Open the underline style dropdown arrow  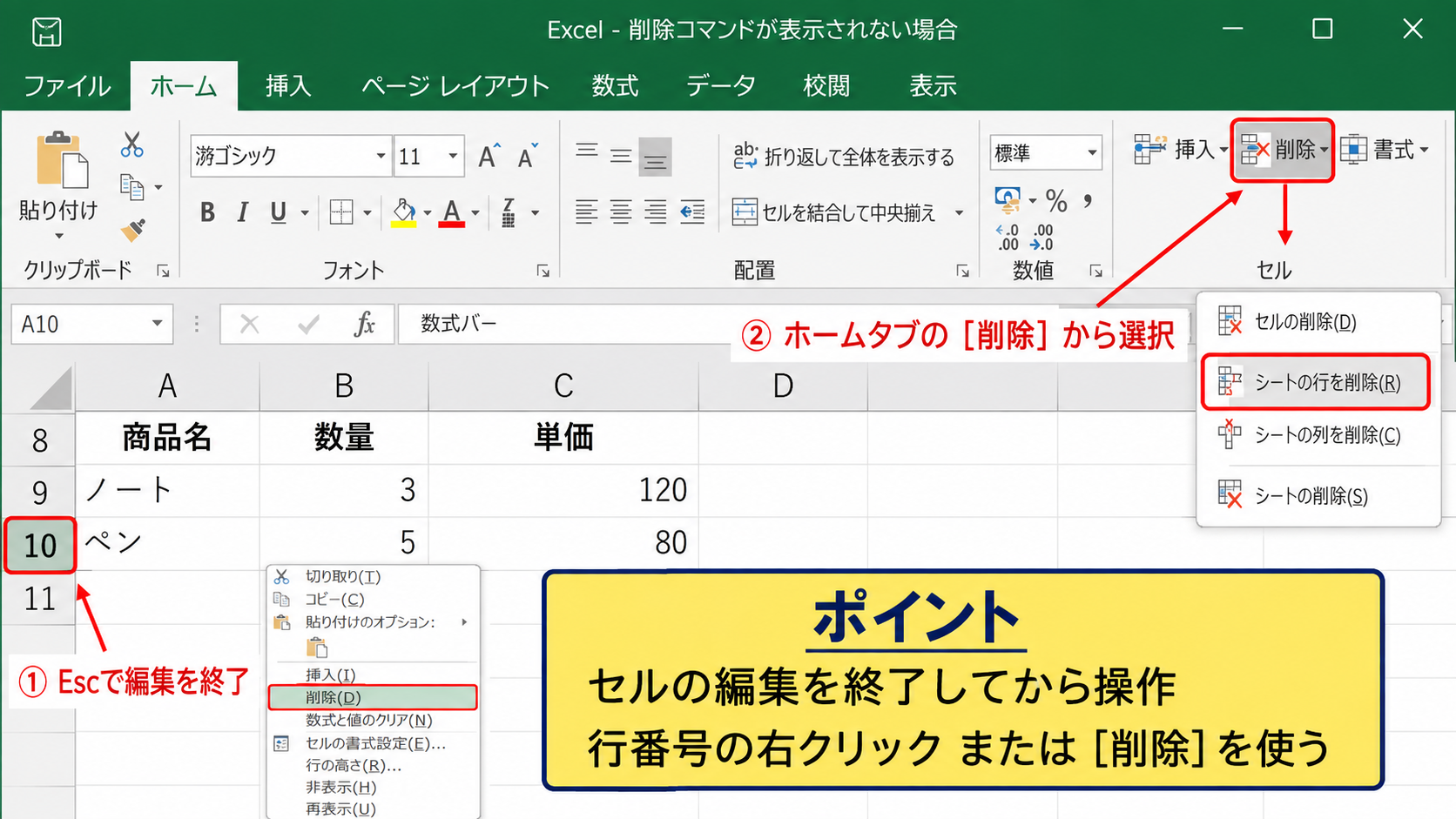[305, 212]
